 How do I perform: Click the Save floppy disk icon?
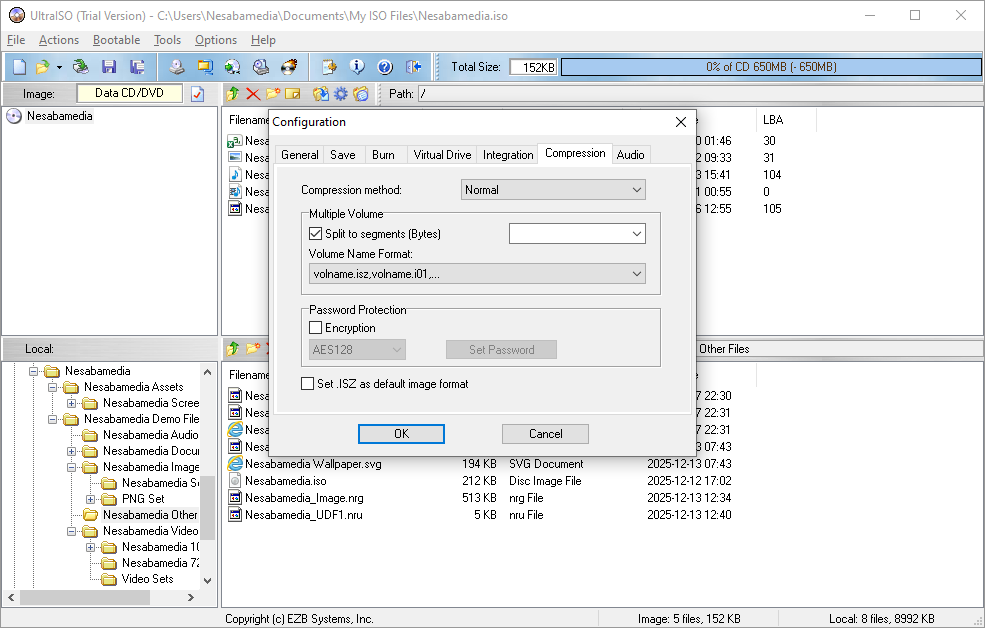pyautogui.click(x=109, y=67)
